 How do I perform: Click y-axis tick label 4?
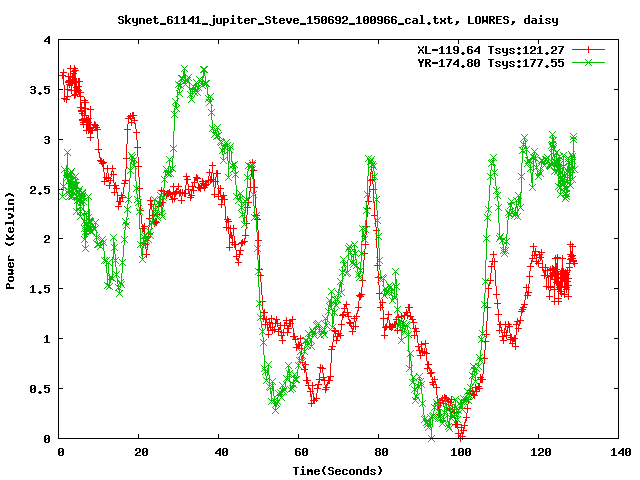47,40
